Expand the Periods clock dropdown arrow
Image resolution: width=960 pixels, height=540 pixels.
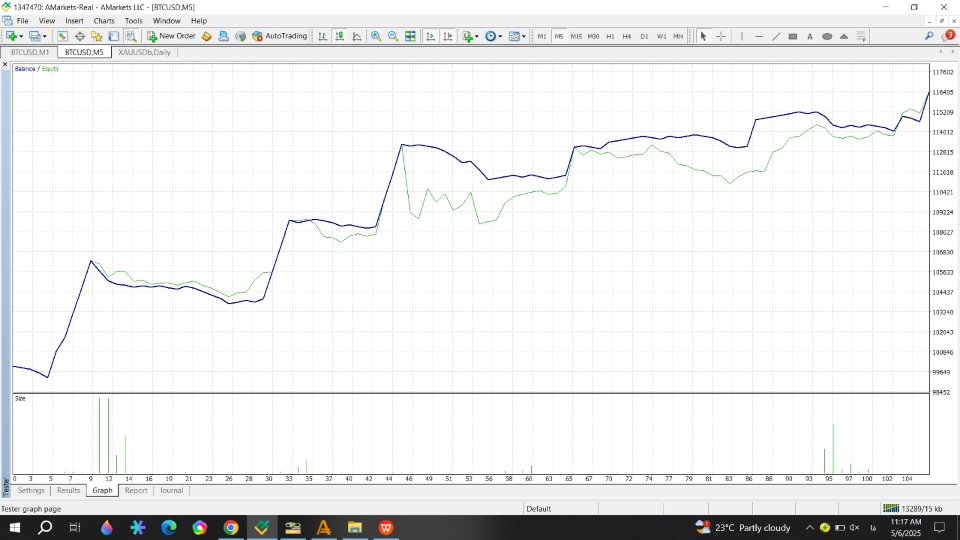pos(500,37)
